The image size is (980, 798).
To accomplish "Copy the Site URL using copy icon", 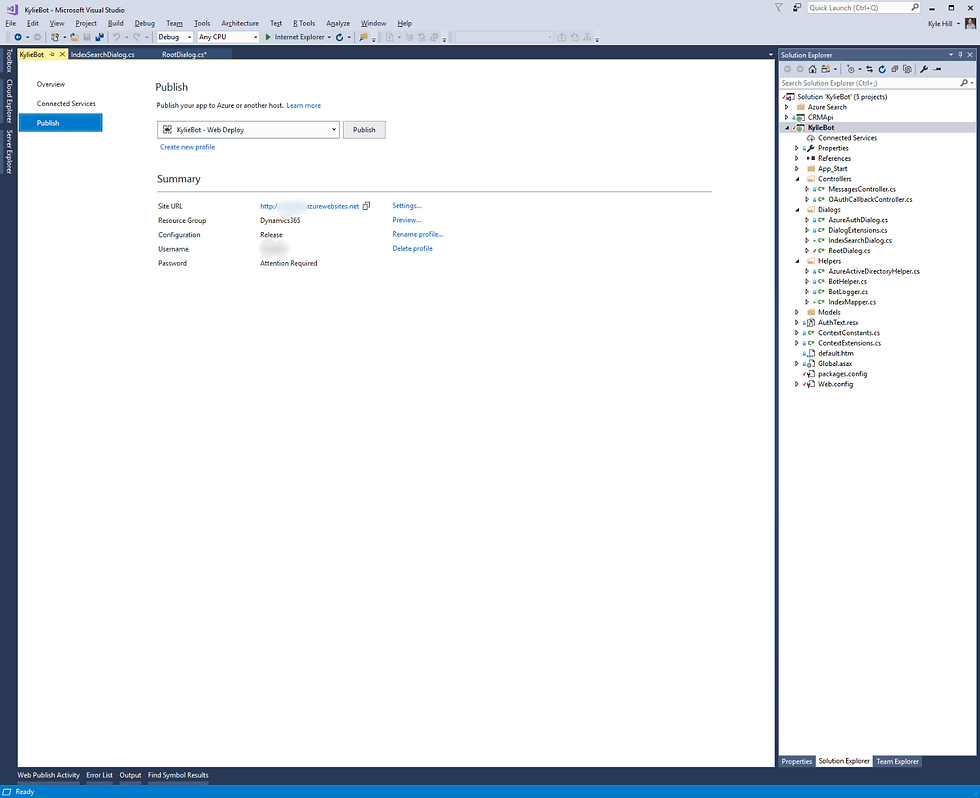I will [x=366, y=206].
